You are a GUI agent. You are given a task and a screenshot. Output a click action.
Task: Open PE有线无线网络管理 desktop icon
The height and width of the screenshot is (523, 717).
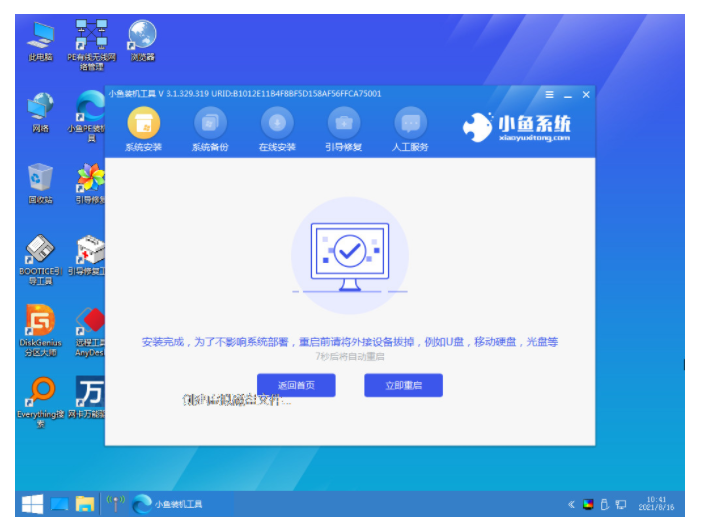[91, 45]
